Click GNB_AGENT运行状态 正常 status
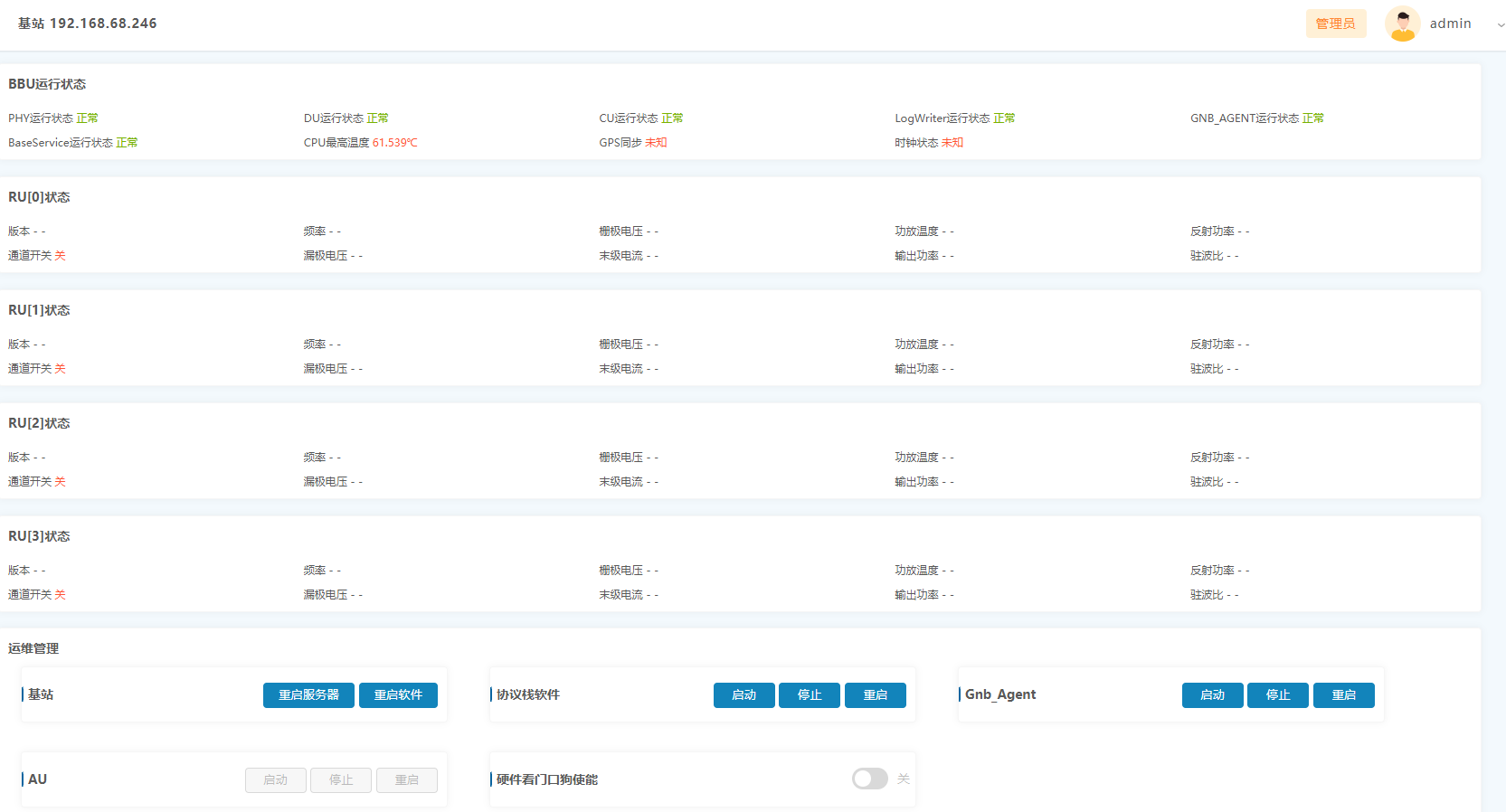Image resolution: width=1506 pixels, height=812 pixels. tap(1257, 118)
